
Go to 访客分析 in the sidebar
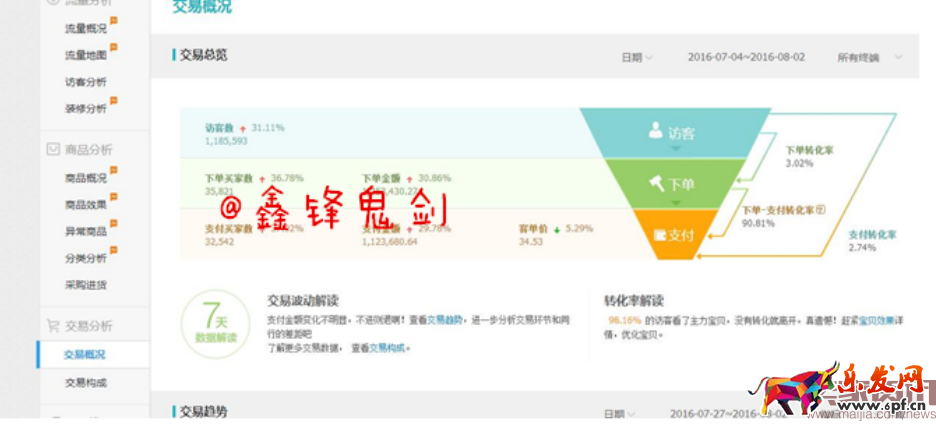click(85, 82)
